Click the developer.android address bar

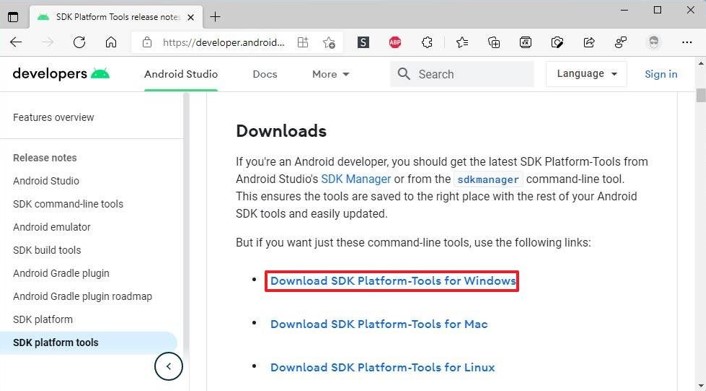[x=223, y=42]
